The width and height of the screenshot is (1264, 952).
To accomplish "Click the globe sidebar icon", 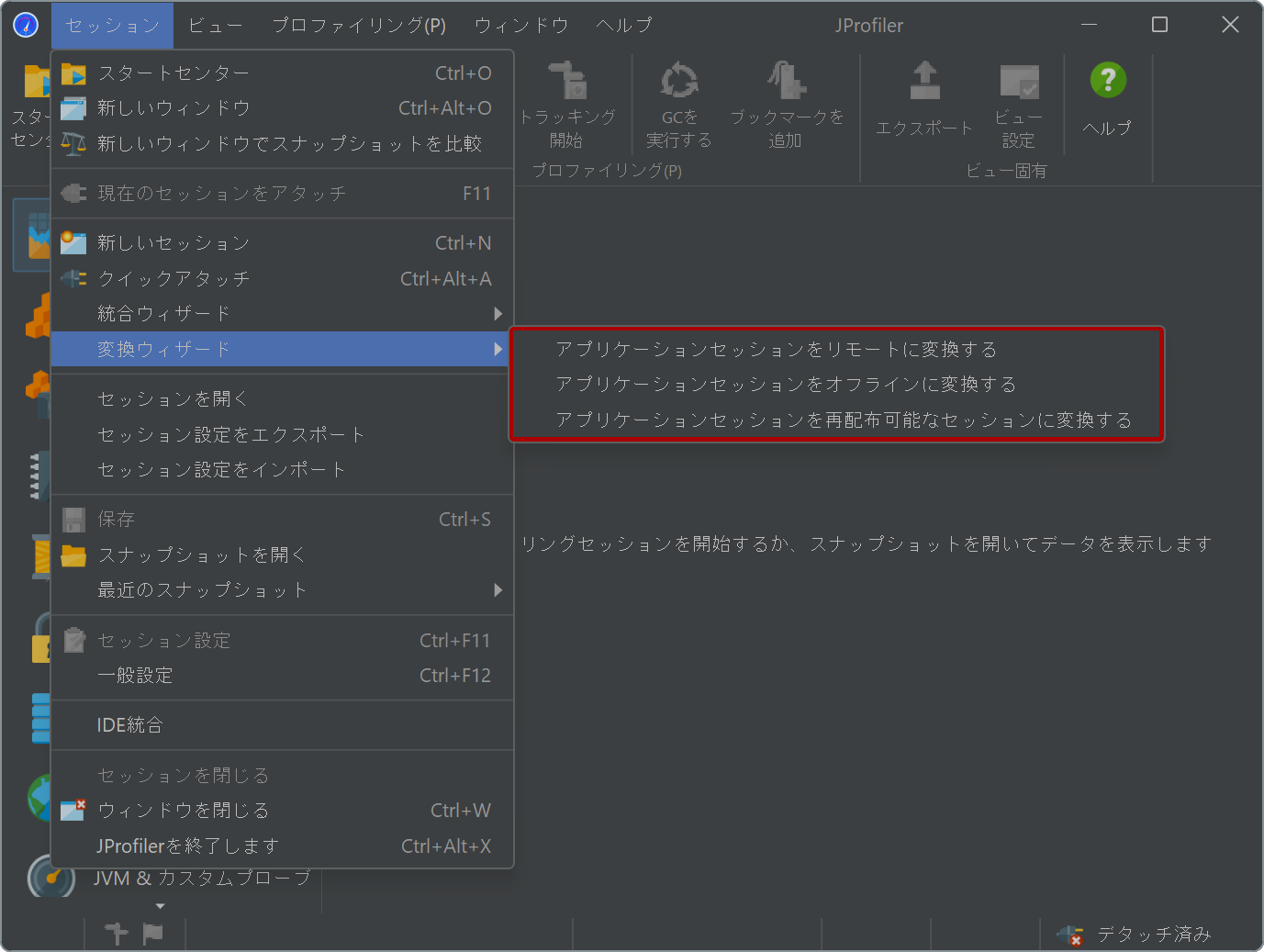I will click(39, 797).
